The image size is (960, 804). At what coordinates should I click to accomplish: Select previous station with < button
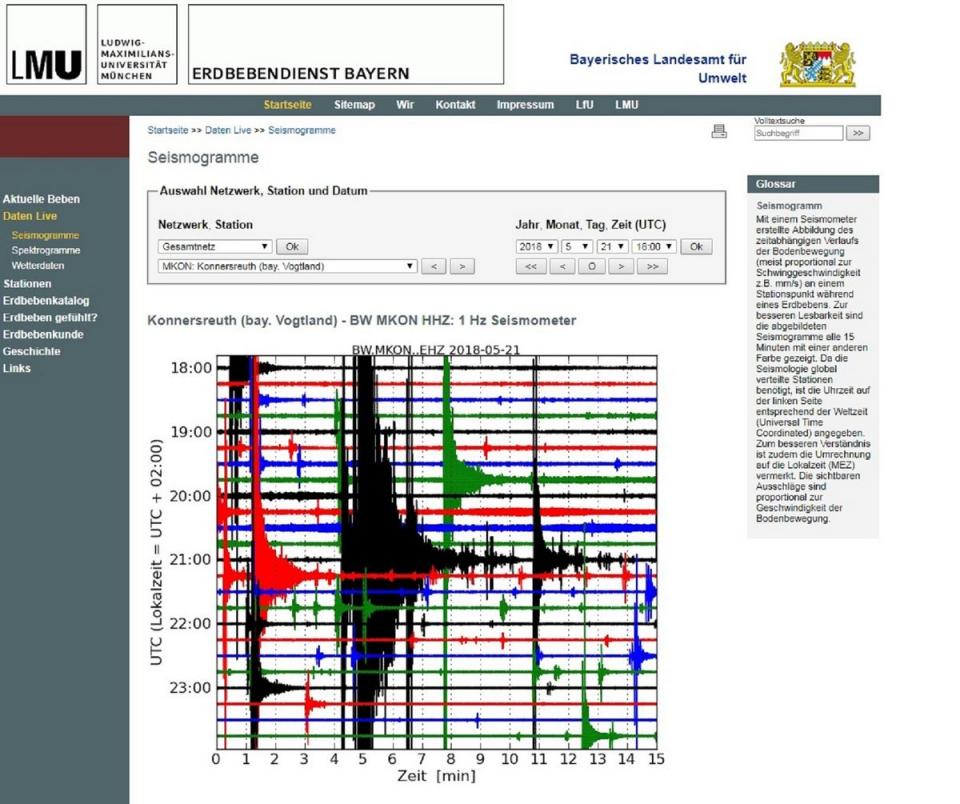click(x=433, y=266)
